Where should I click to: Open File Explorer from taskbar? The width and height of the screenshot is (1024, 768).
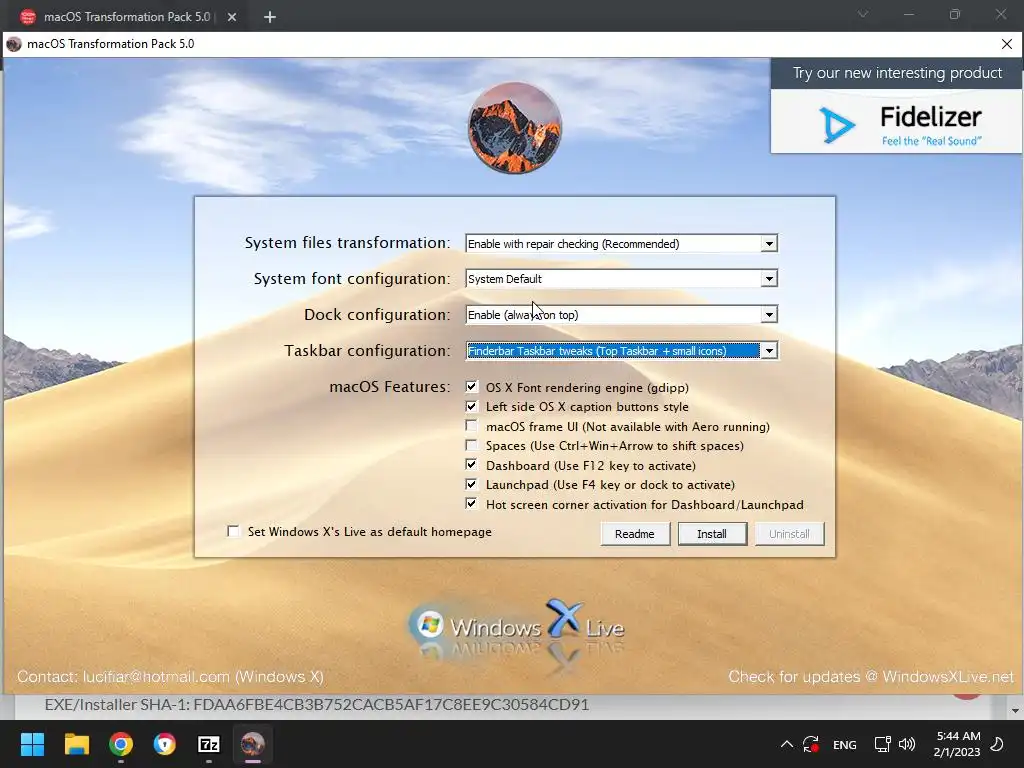click(76, 744)
